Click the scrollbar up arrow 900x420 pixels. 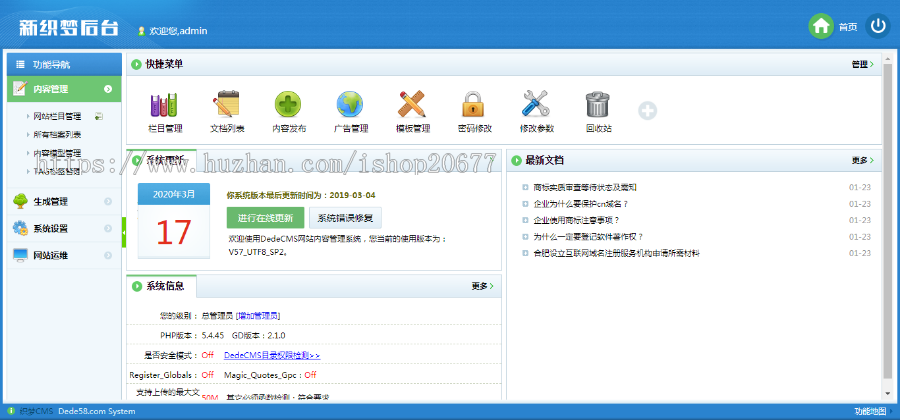point(888,60)
